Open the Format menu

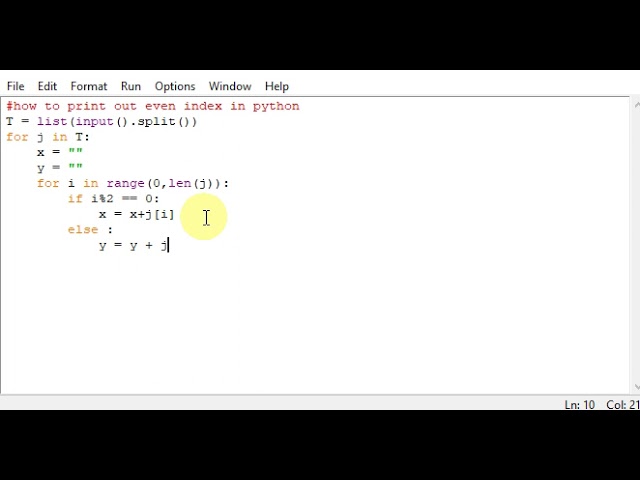pos(89,87)
